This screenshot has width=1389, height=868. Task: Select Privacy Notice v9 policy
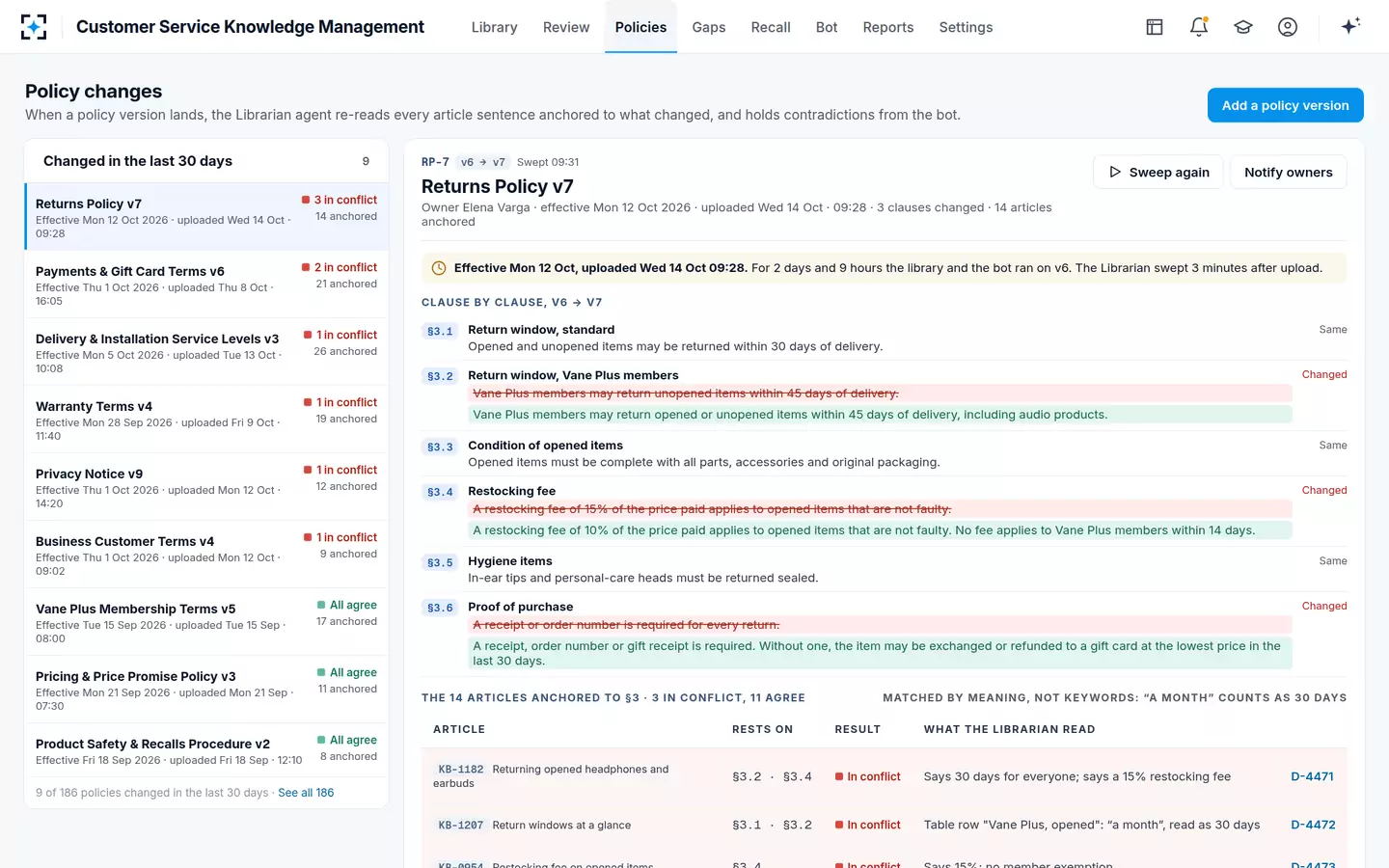206,487
